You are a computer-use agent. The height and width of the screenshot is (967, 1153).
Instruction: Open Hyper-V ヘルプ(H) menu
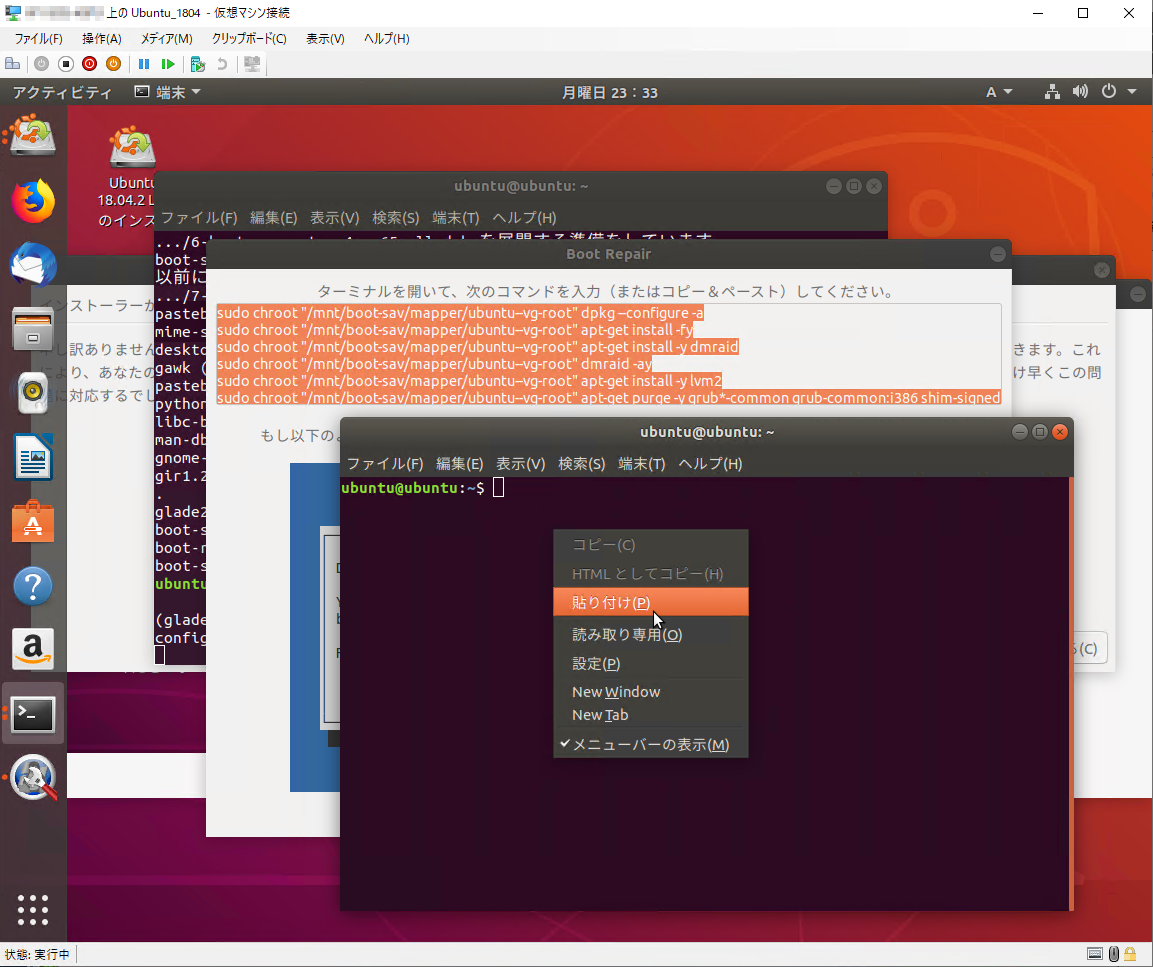click(x=387, y=38)
